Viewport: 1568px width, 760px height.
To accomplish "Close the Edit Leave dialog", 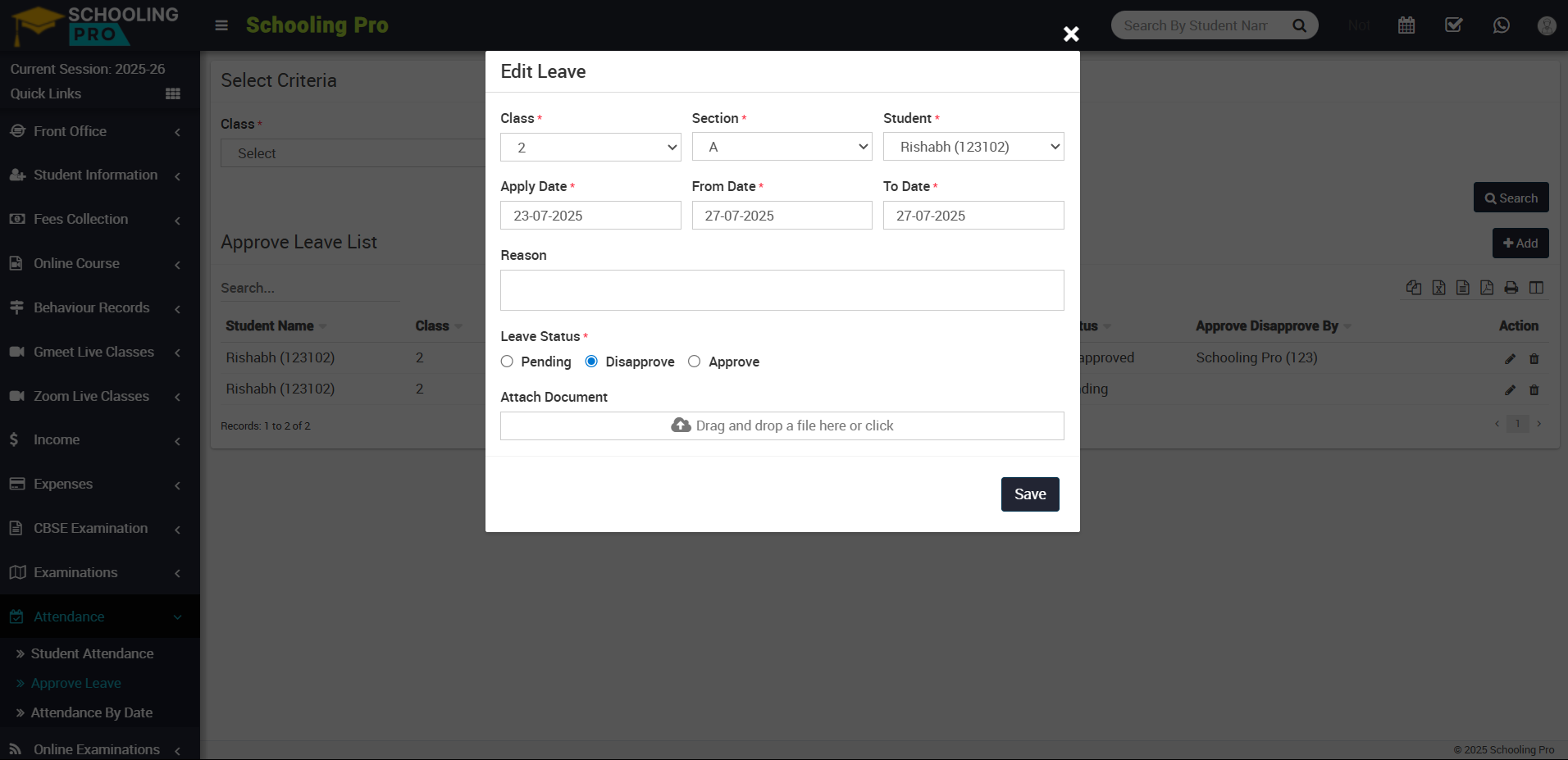I will tap(1071, 34).
